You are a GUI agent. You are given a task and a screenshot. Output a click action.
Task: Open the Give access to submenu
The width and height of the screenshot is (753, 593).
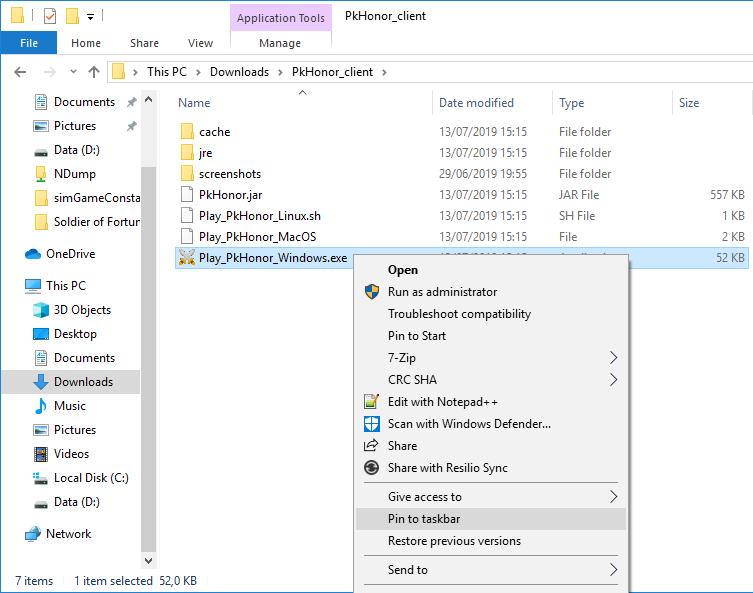click(x=613, y=497)
